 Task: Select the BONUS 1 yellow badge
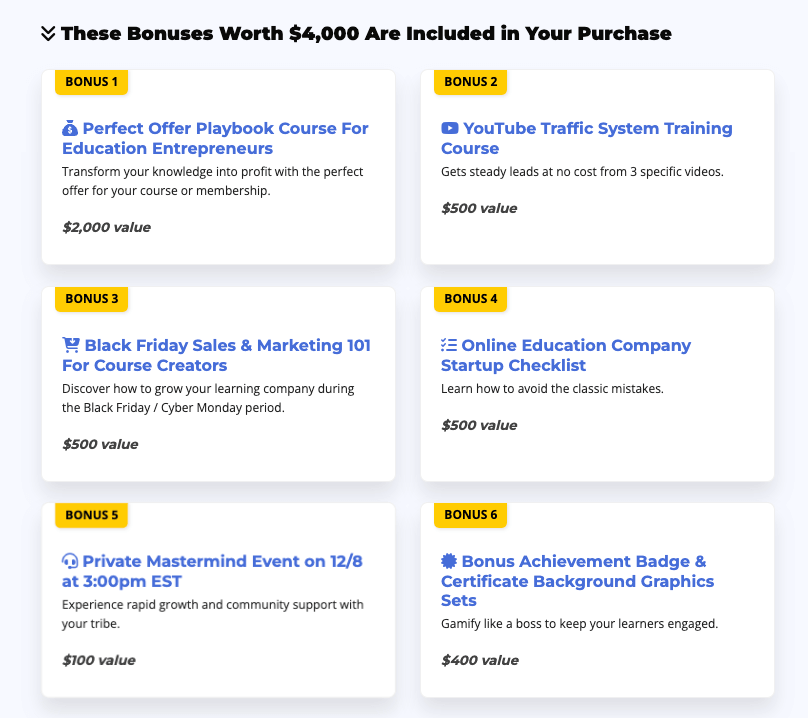pyautogui.click(x=91, y=82)
